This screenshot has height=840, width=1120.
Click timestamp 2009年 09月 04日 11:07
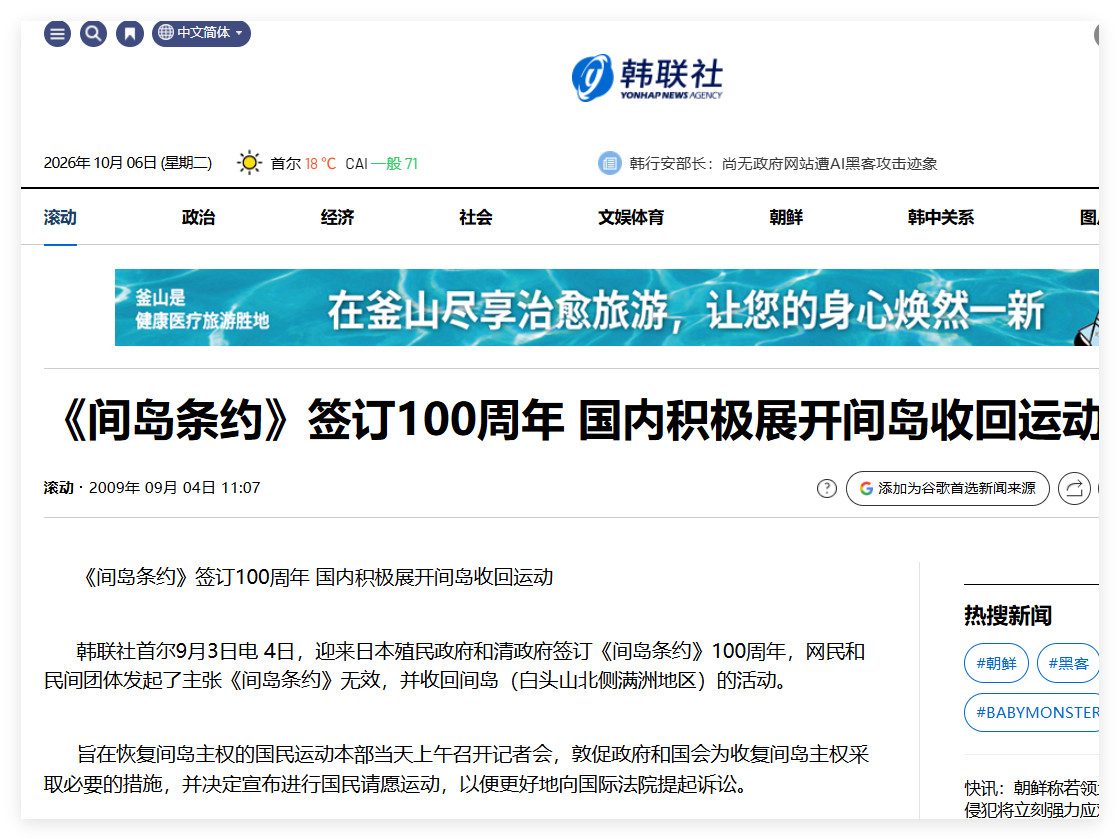click(x=174, y=488)
